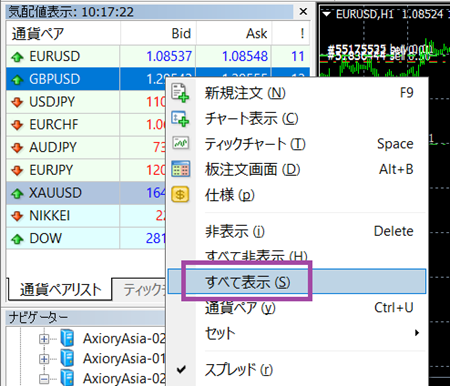Select the AUDJPY symbol row
450x386 pixels.
[x=86, y=147]
